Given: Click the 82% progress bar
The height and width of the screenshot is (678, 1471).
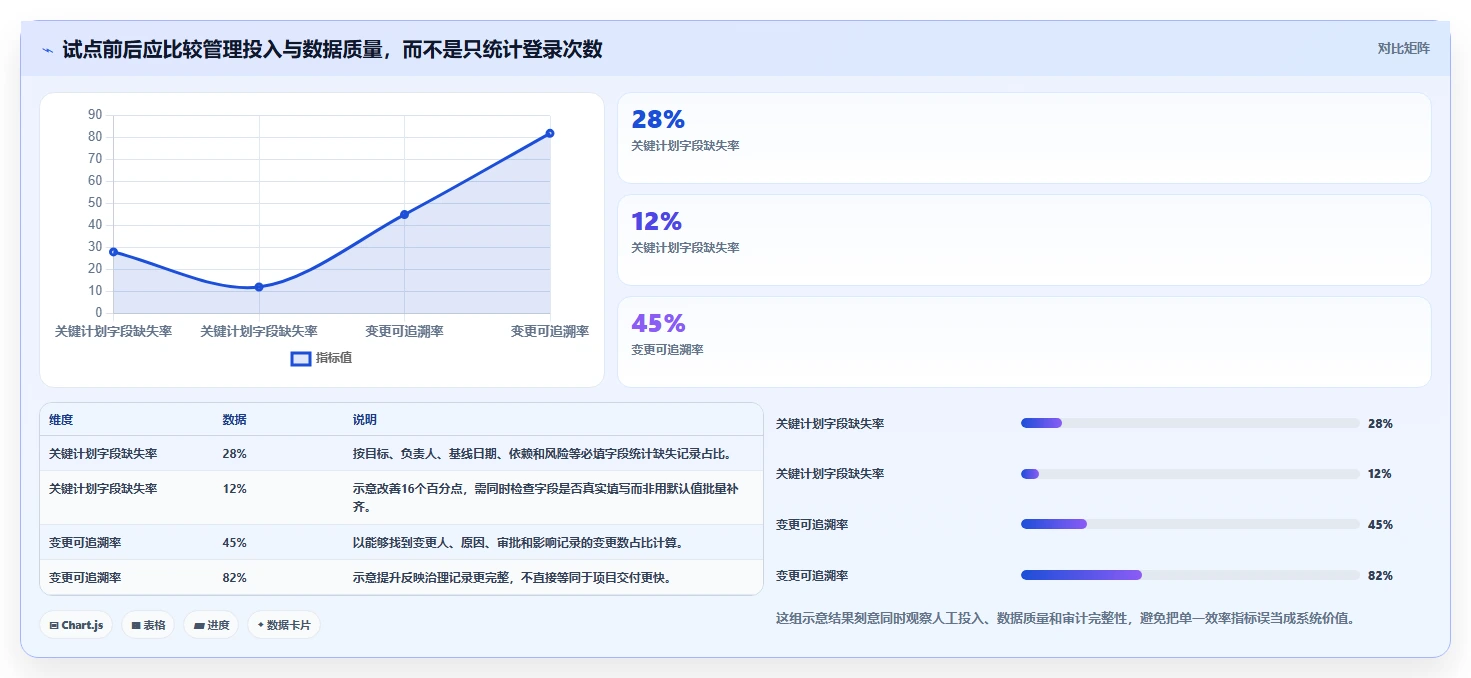Looking at the screenshot, I should [1190, 575].
